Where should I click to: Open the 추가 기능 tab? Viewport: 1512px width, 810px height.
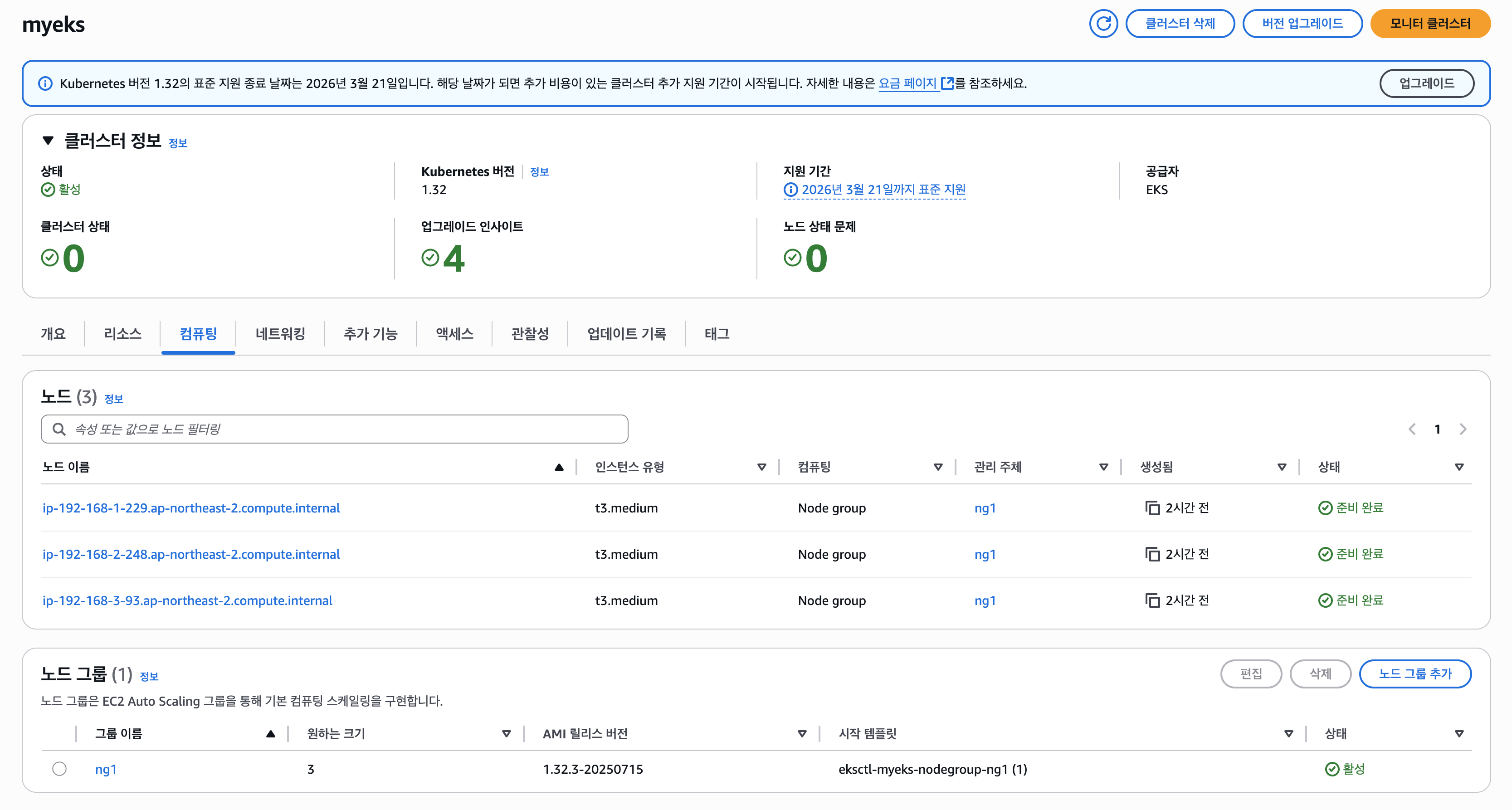[371, 334]
